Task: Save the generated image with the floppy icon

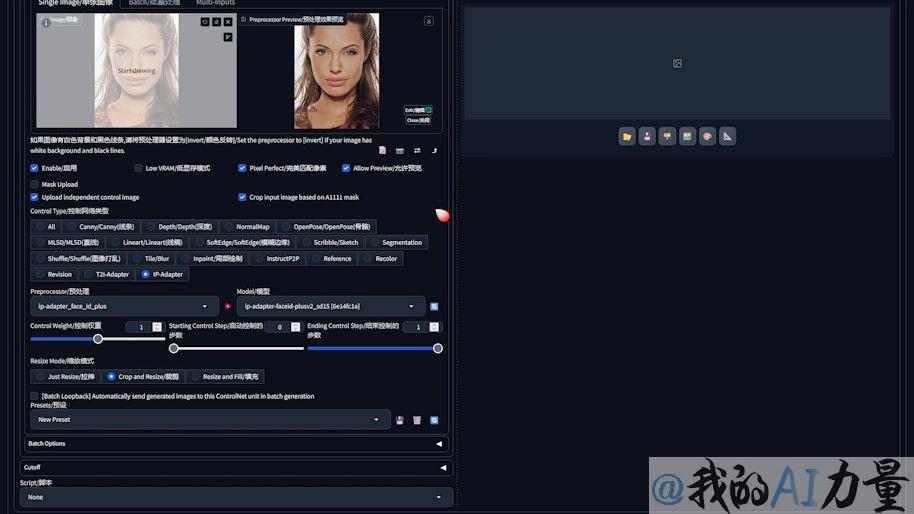Action: point(647,136)
